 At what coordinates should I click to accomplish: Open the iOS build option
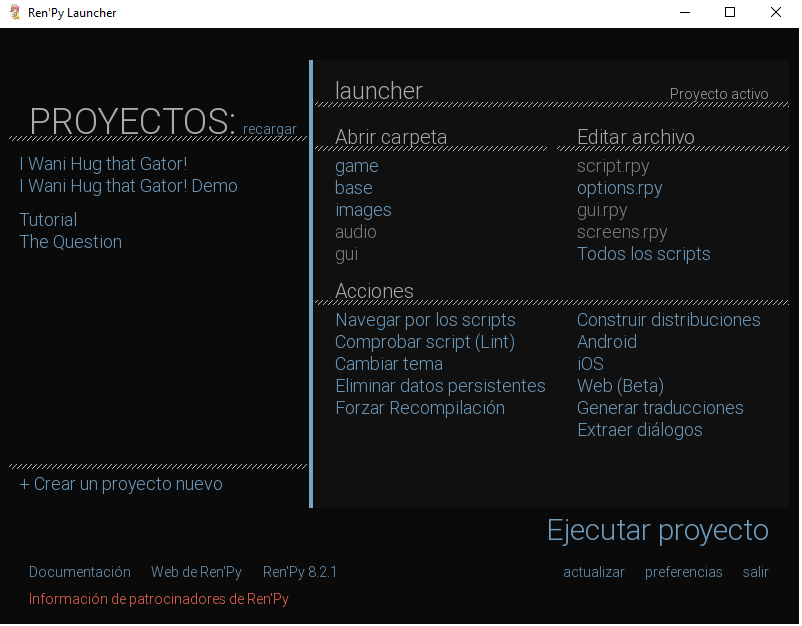(590, 364)
